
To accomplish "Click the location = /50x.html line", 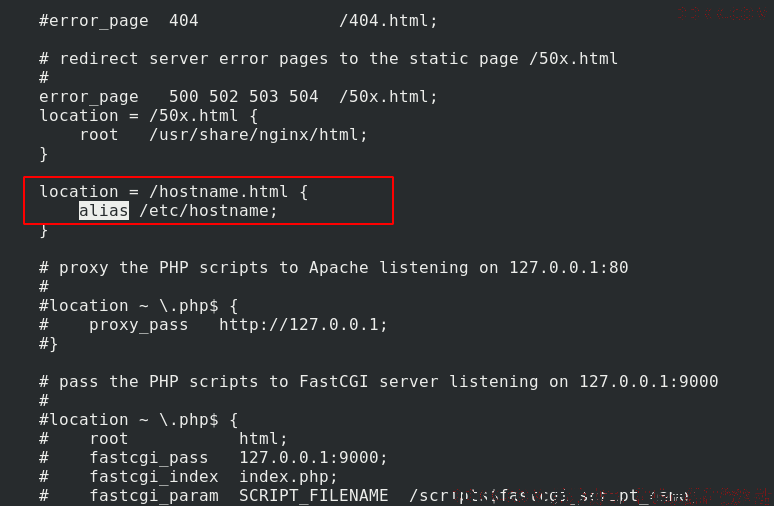I will (148, 116).
